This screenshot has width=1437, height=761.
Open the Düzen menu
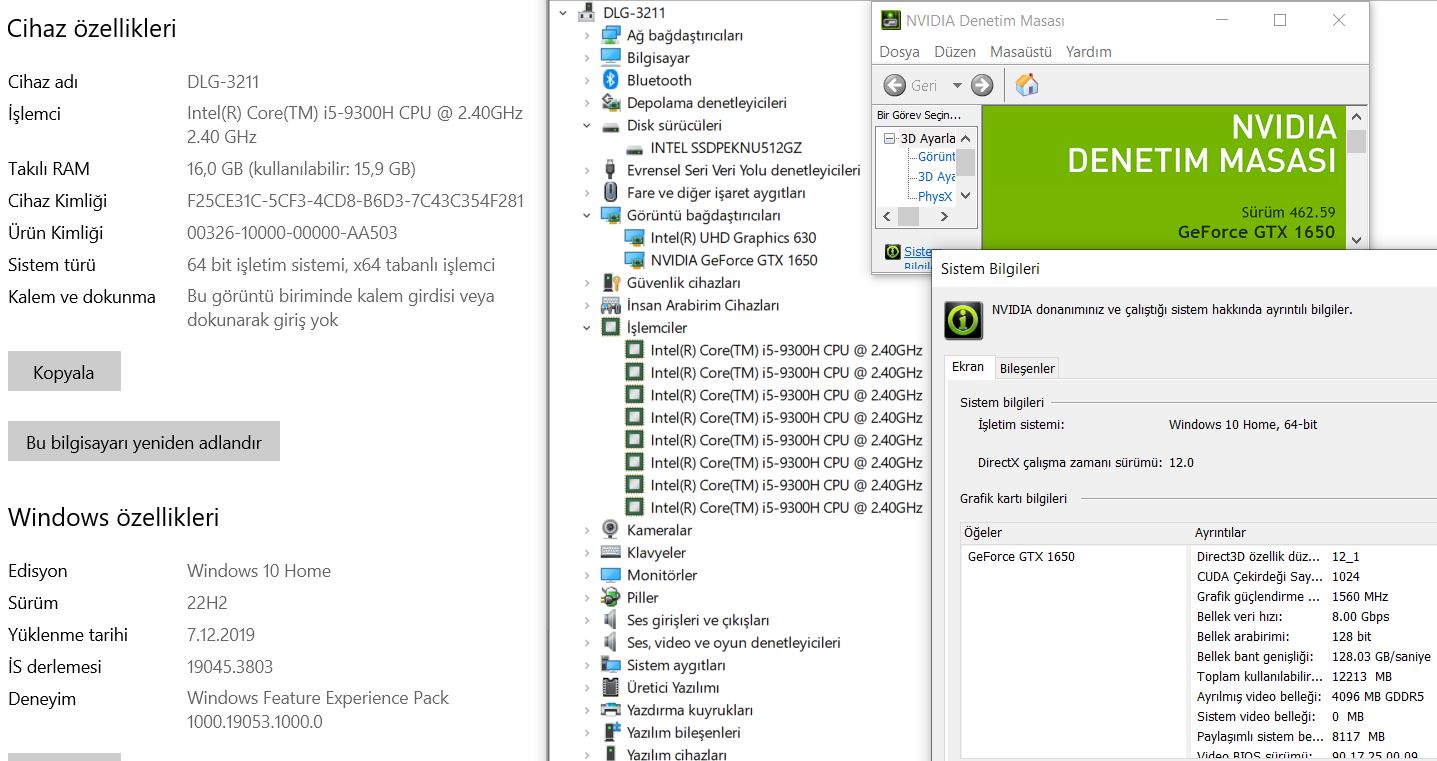click(955, 52)
